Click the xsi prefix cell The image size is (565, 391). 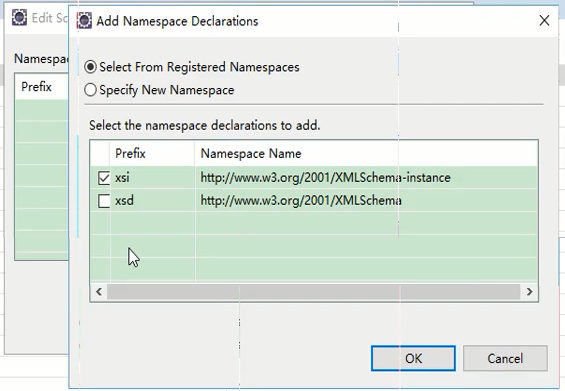pyautogui.click(x=123, y=178)
